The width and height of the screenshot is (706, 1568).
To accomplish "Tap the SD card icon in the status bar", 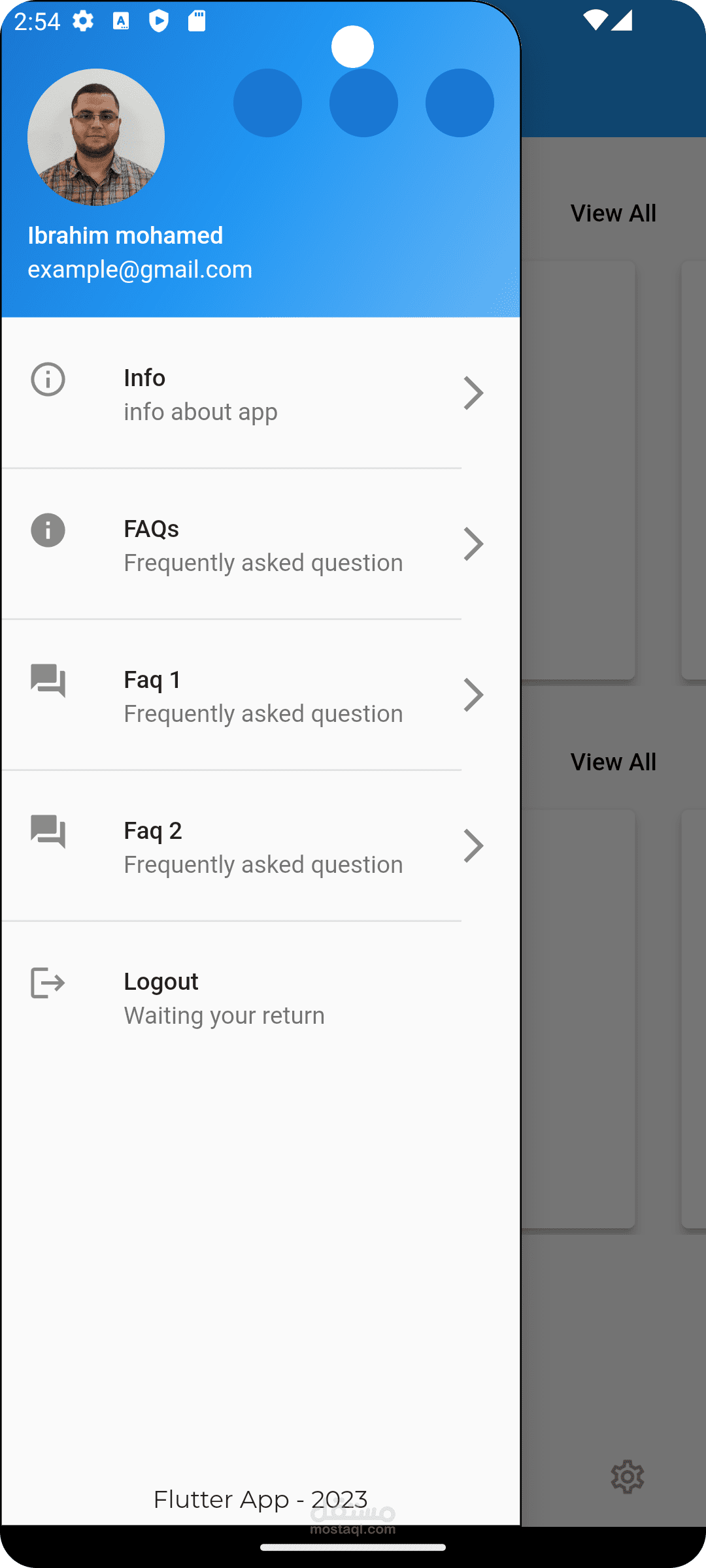I will pyautogui.click(x=197, y=21).
